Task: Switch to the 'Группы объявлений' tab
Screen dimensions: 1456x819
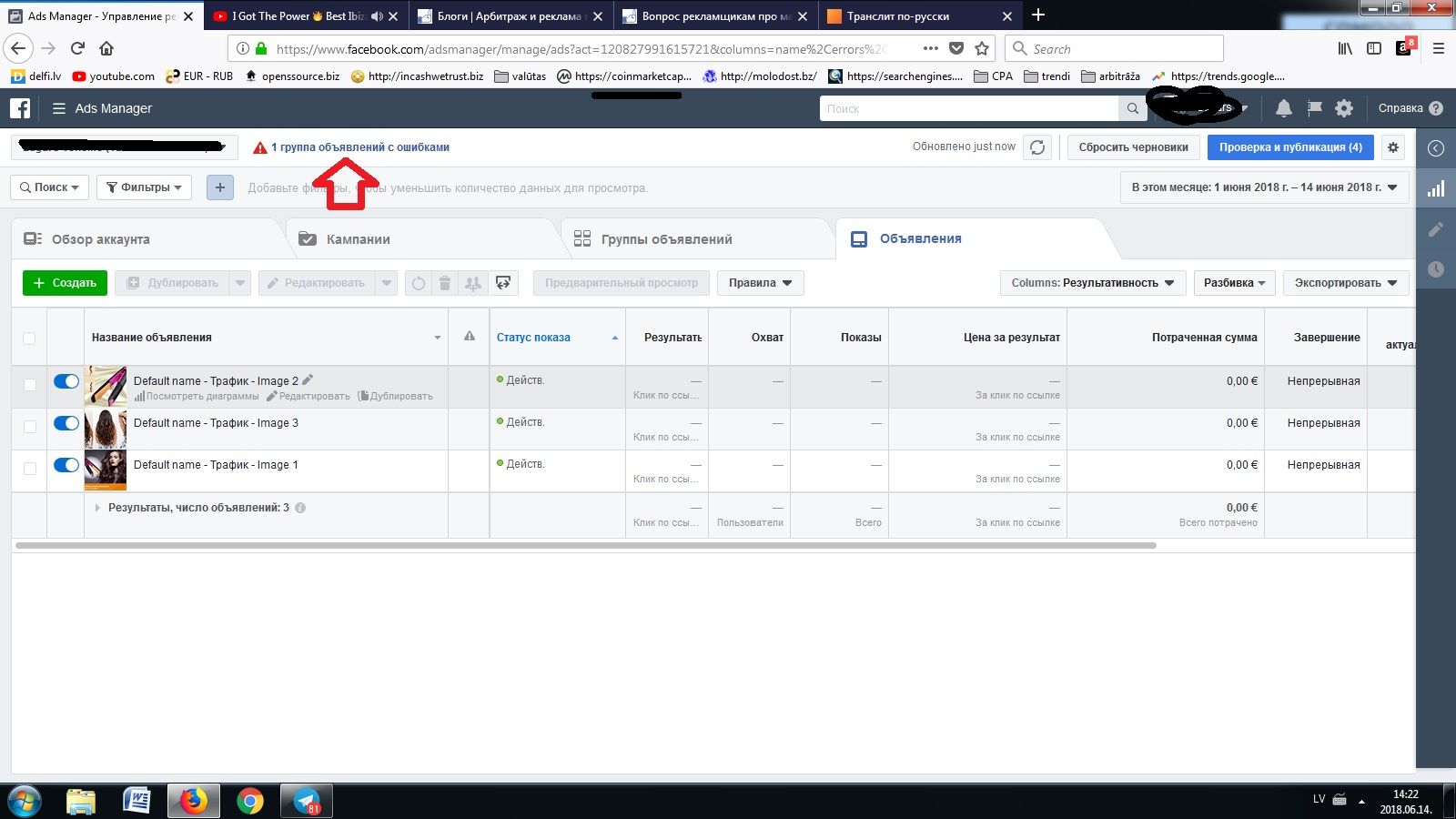Action: [x=666, y=239]
